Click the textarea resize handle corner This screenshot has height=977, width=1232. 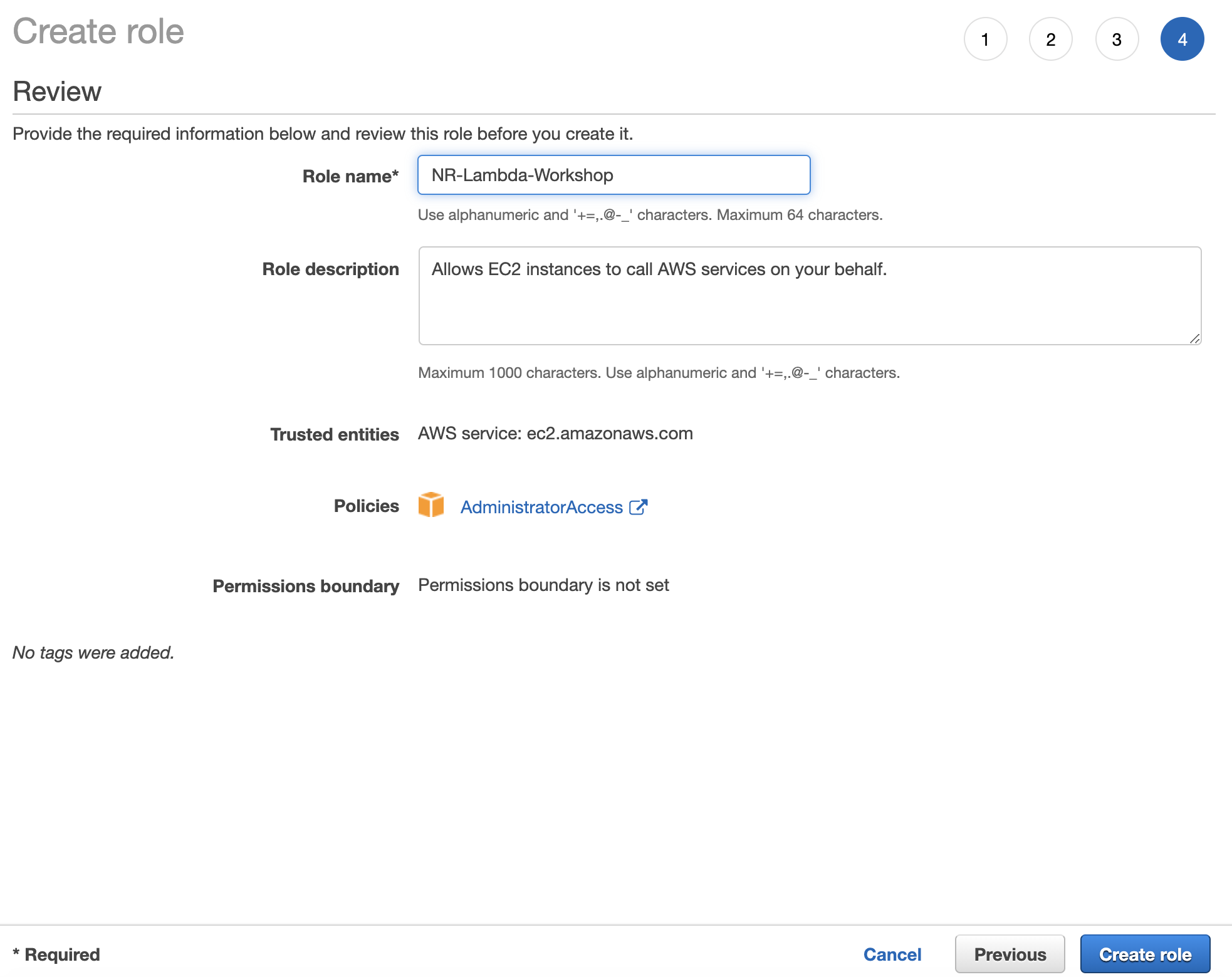tap(1194, 338)
